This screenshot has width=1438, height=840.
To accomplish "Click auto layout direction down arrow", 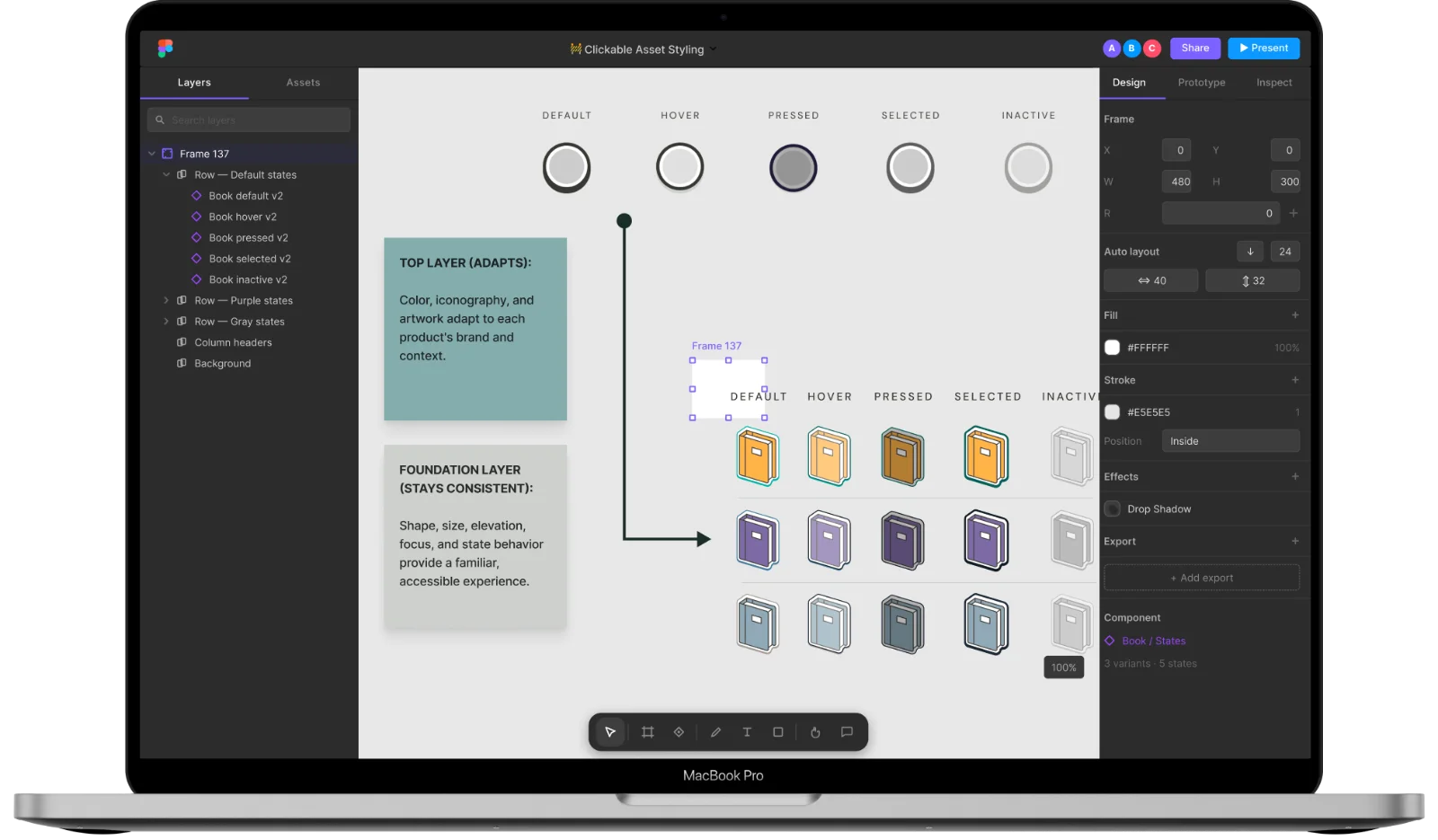I will click(1250, 252).
